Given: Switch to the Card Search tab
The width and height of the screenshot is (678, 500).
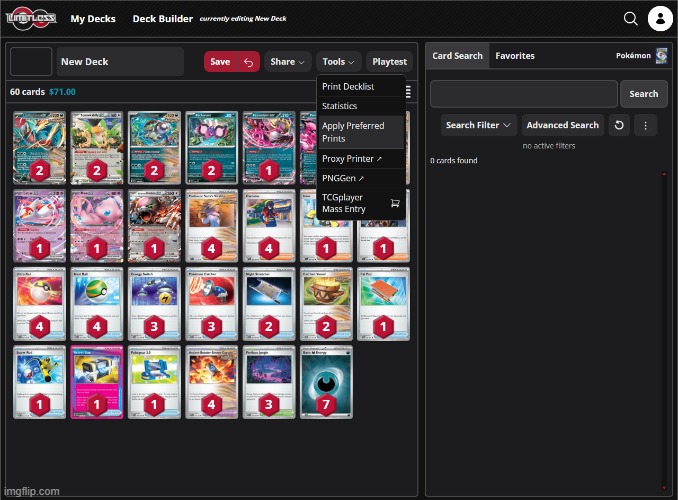Looking at the screenshot, I should (x=457, y=56).
